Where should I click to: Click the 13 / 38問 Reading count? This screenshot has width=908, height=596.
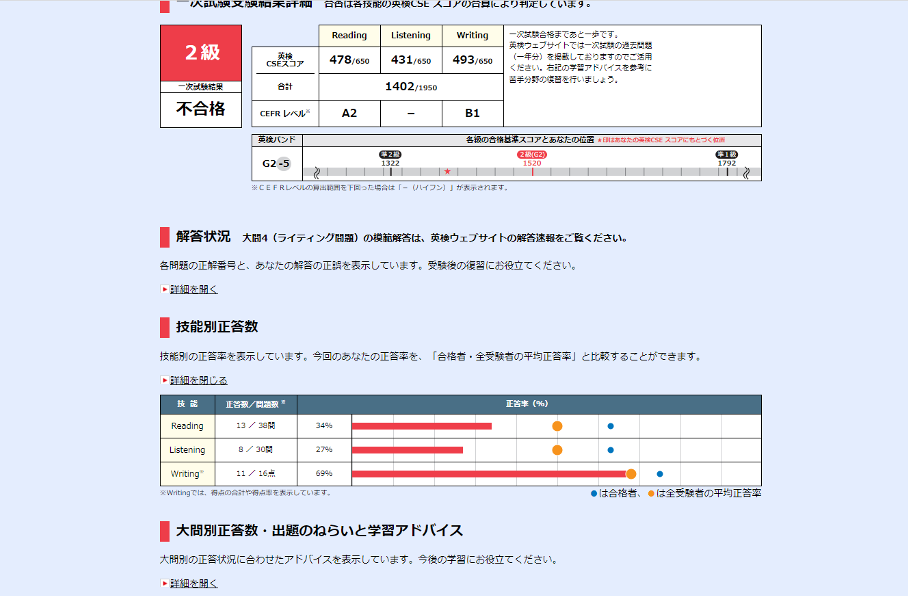click(255, 426)
